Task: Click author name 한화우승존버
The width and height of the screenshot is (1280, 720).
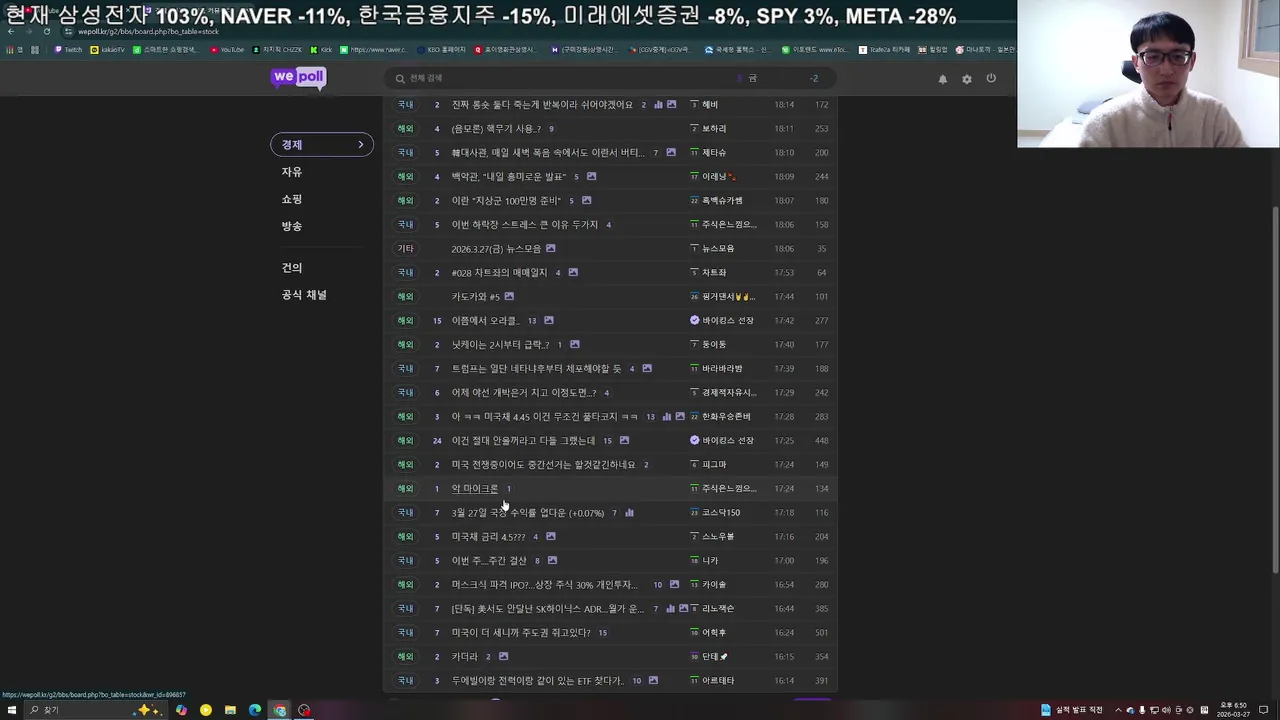Action: tap(726, 416)
